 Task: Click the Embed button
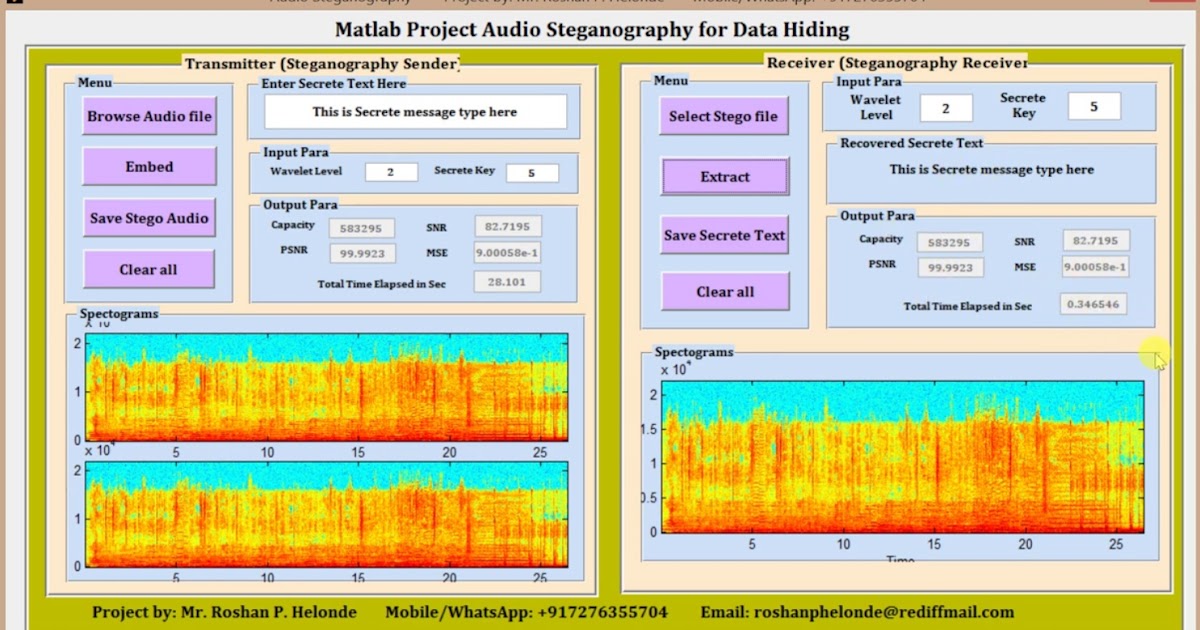point(149,167)
